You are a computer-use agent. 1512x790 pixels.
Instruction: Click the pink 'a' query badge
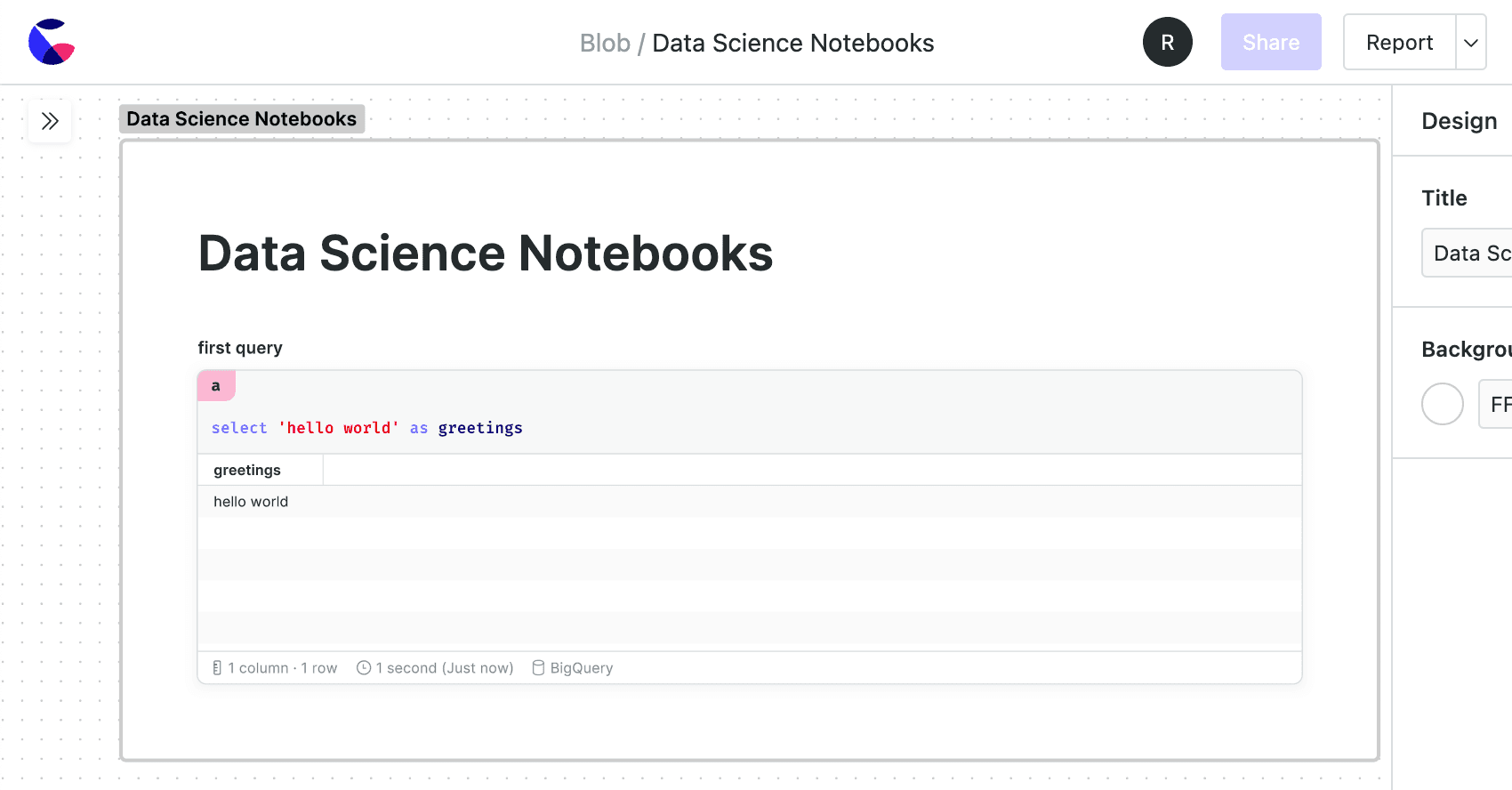point(216,386)
